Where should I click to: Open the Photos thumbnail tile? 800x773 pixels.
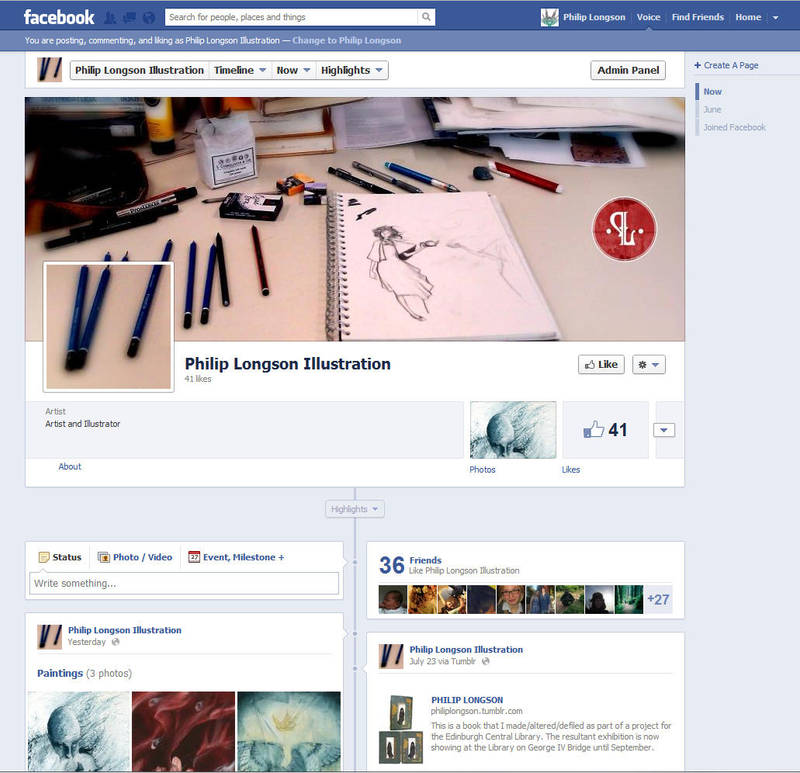click(x=513, y=430)
